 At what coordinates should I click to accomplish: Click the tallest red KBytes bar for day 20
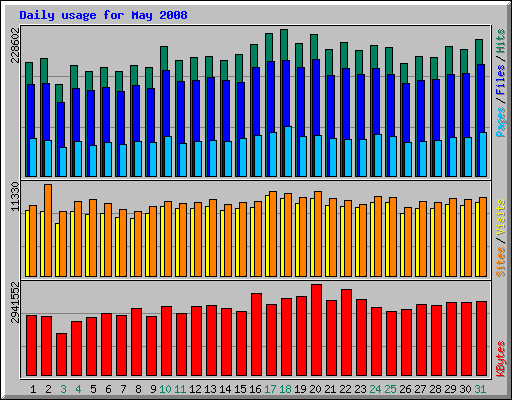coord(316,330)
